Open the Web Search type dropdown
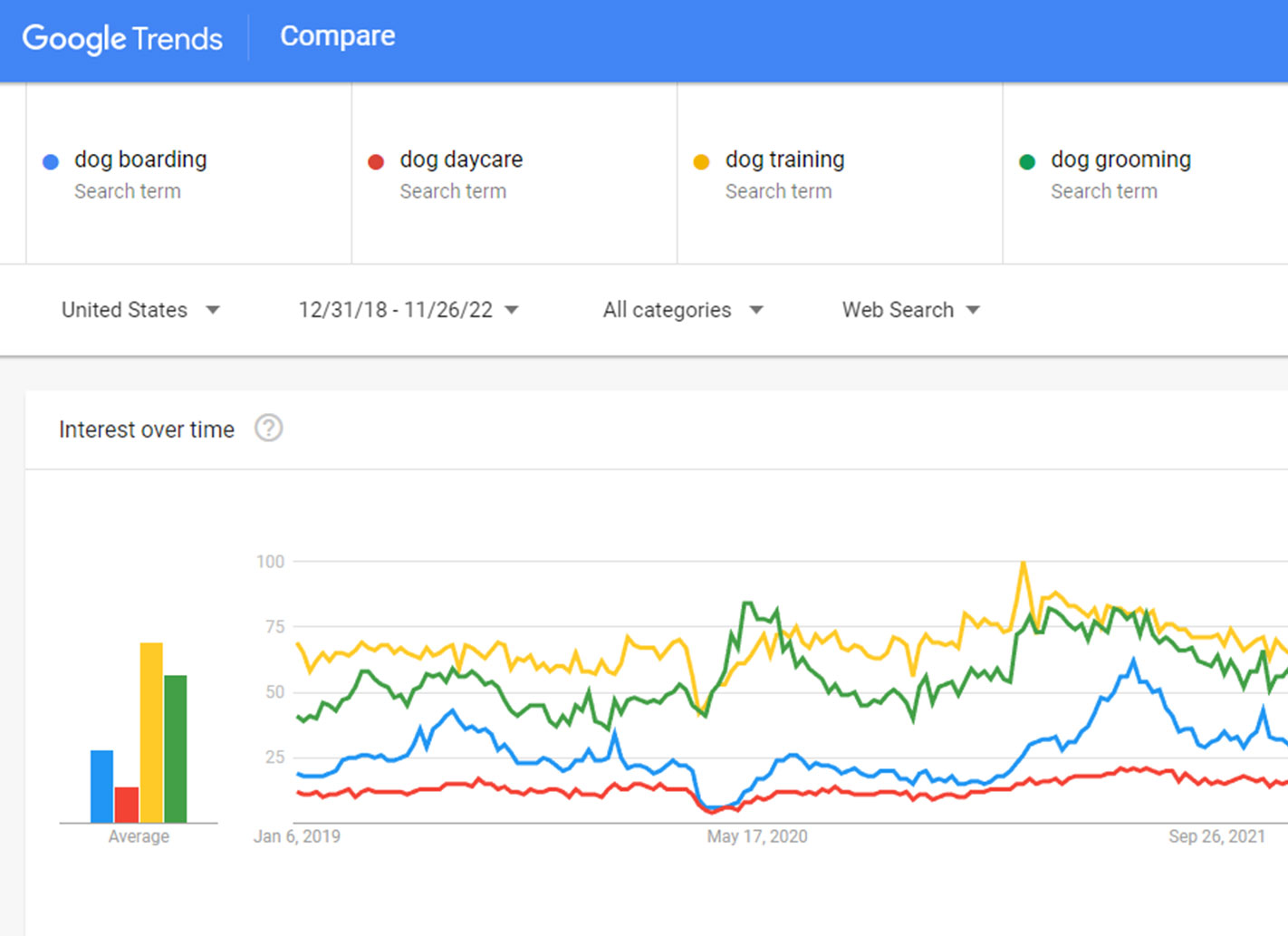The image size is (1288, 936). tap(911, 310)
